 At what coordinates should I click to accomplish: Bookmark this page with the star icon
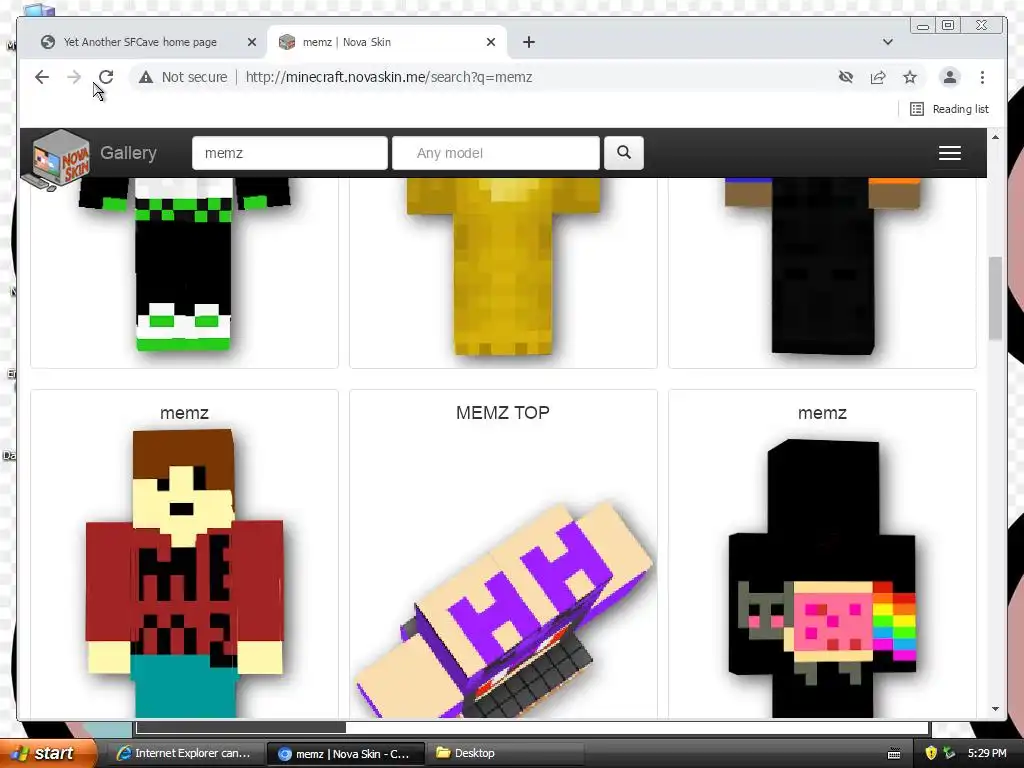coord(910,77)
